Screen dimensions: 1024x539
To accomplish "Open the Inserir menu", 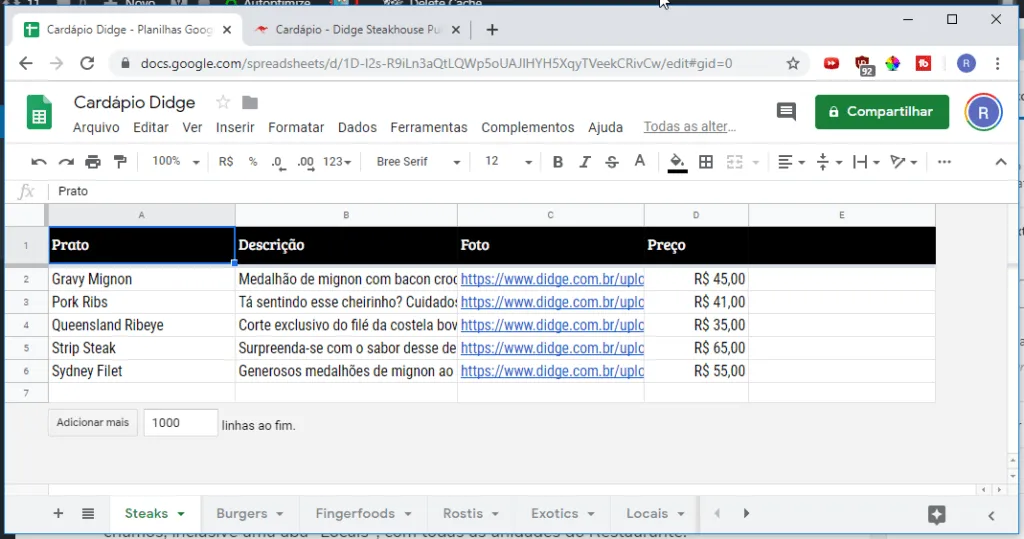I will click(x=235, y=127).
